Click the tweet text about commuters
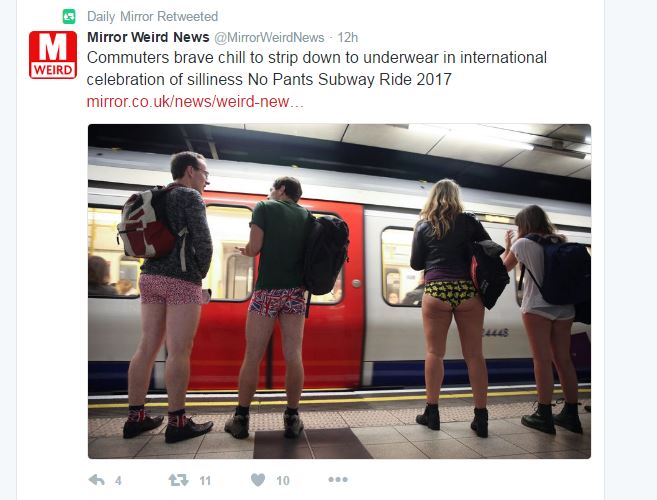657x500 pixels. [317, 68]
